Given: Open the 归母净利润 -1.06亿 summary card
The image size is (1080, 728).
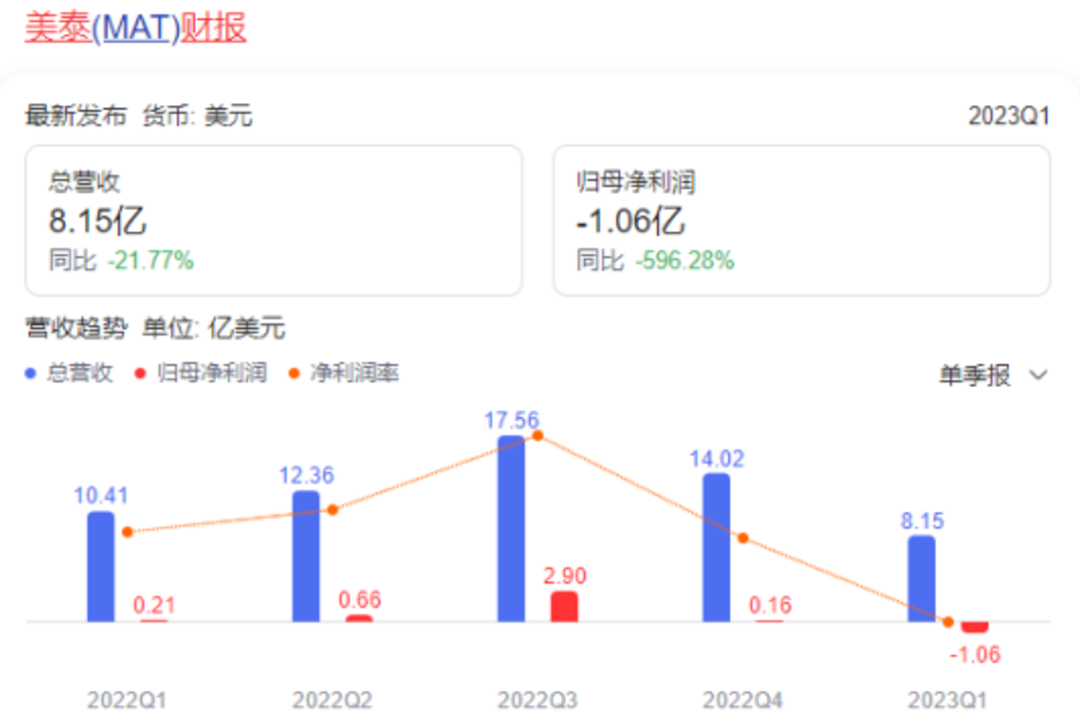Looking at the screenshot, I should click(802, 220).
